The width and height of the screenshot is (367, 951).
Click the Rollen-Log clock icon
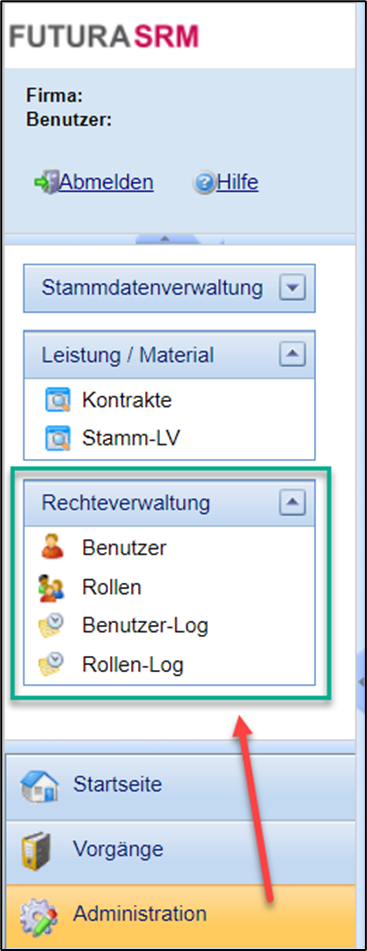pos(52,665)
